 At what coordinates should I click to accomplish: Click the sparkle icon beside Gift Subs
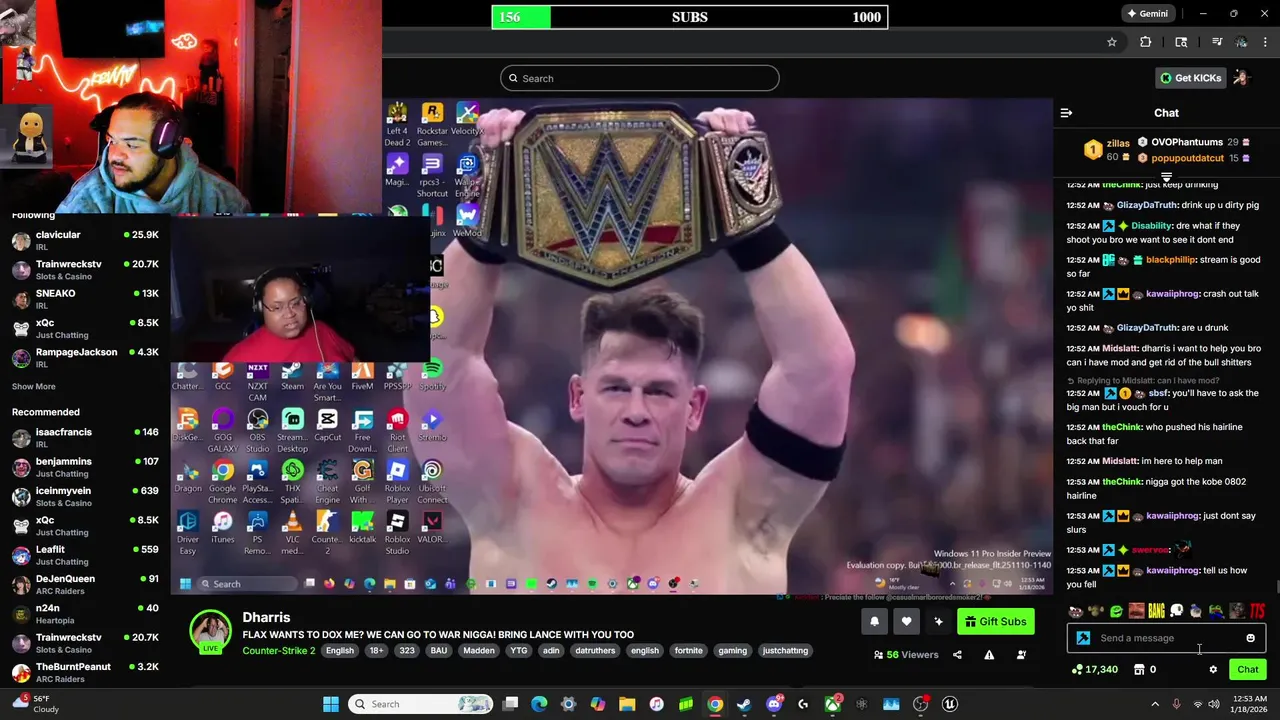click(938, 621)
